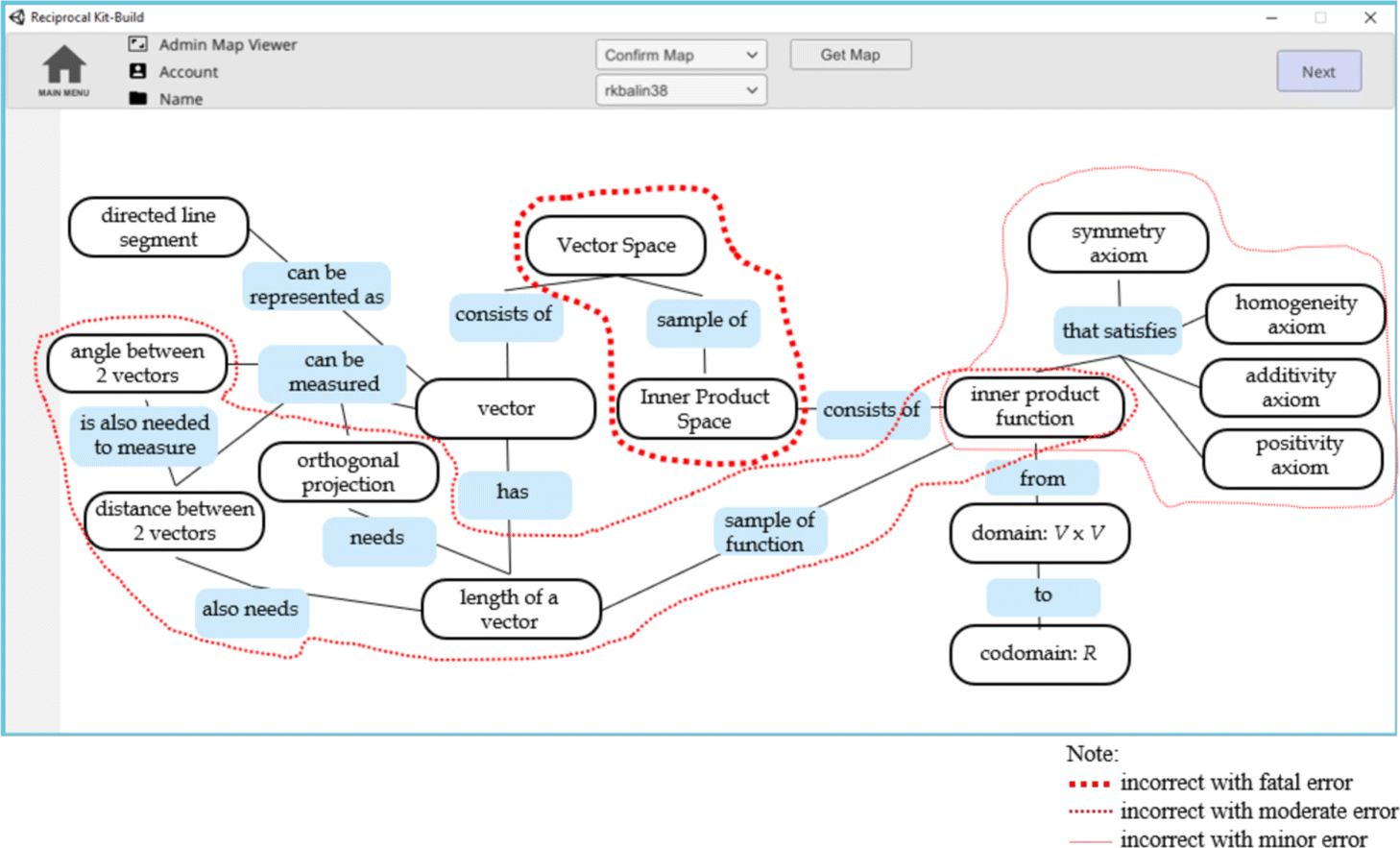Click the Get Map button
The image size is (1400, 848).
[x=850, y=55]
